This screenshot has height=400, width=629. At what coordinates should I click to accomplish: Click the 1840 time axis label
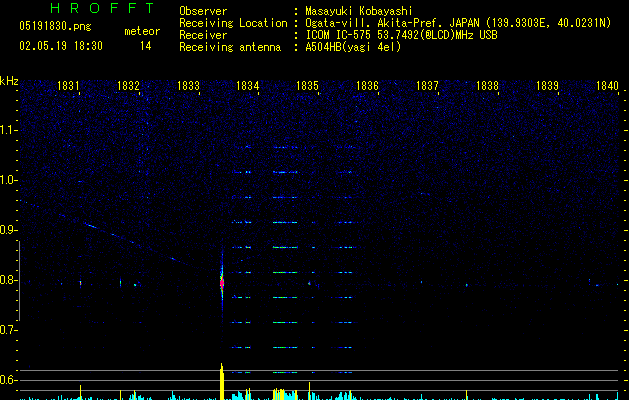click(x=607, y=86)
